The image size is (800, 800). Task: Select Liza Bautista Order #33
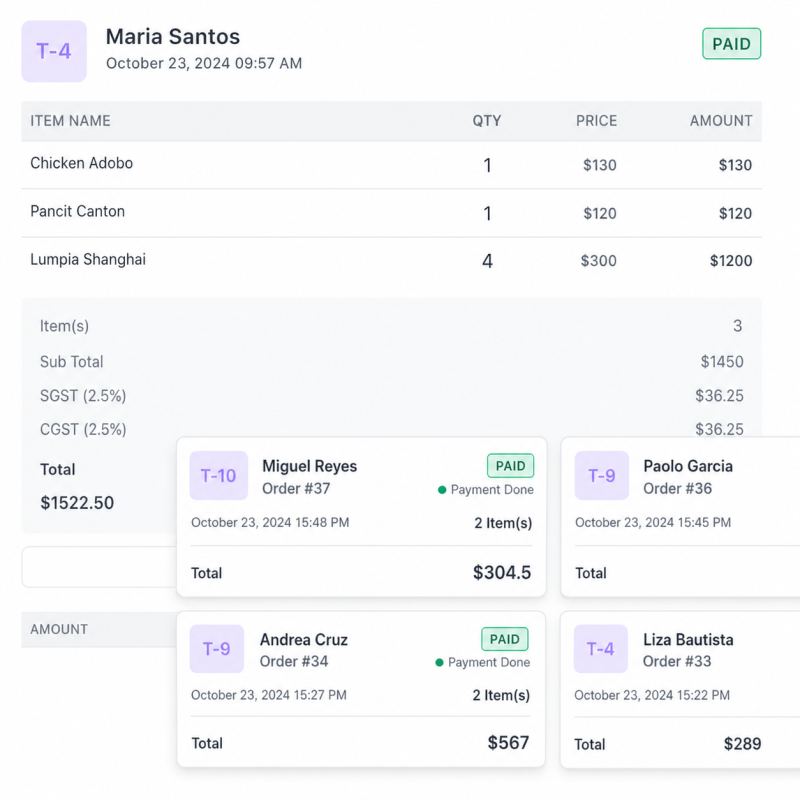pos(681,689)
